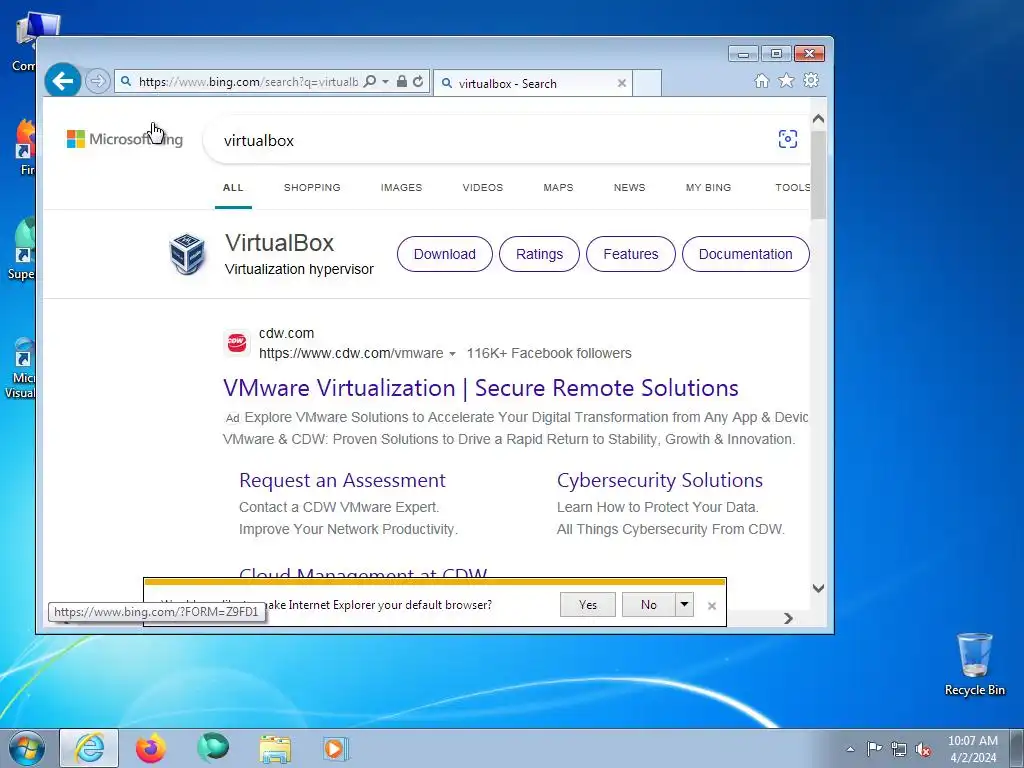Click the Ratings pill button
The height and width of the screenshot is (768, 1024).
pyautogui.click(x=539, y=254)
